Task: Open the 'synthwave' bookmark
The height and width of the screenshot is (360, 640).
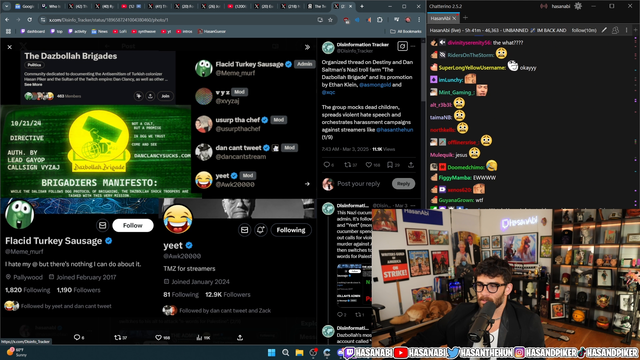Action: click(x=144, y=31)
